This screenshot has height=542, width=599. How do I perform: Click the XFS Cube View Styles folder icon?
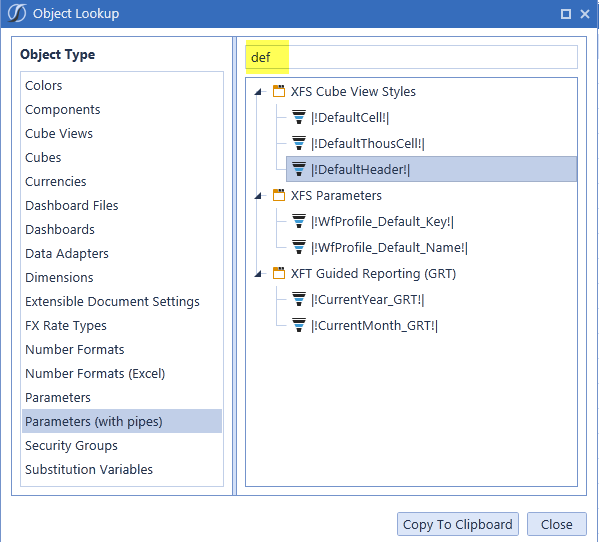pyautogui.click(x=279, y=91)
